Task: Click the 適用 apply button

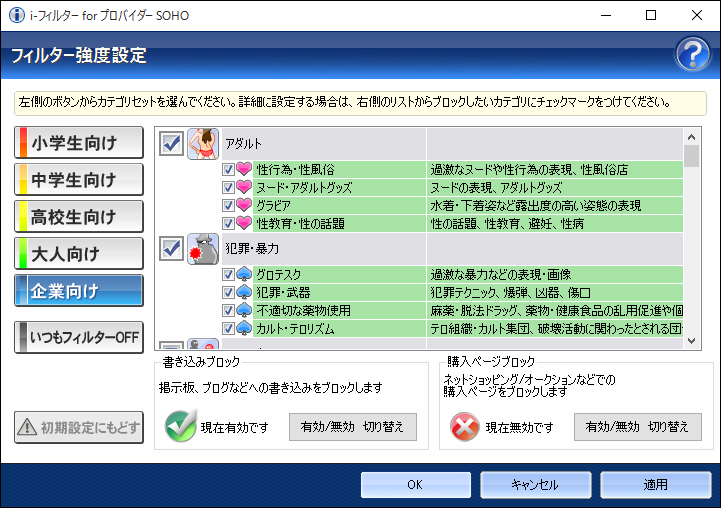Action: pos(655,485)
